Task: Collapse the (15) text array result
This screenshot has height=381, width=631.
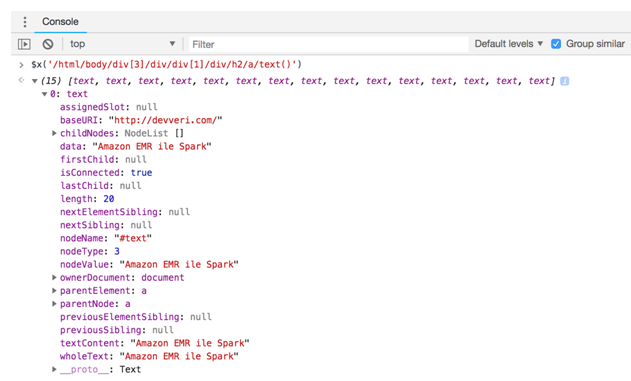Action: coord(35,81)
